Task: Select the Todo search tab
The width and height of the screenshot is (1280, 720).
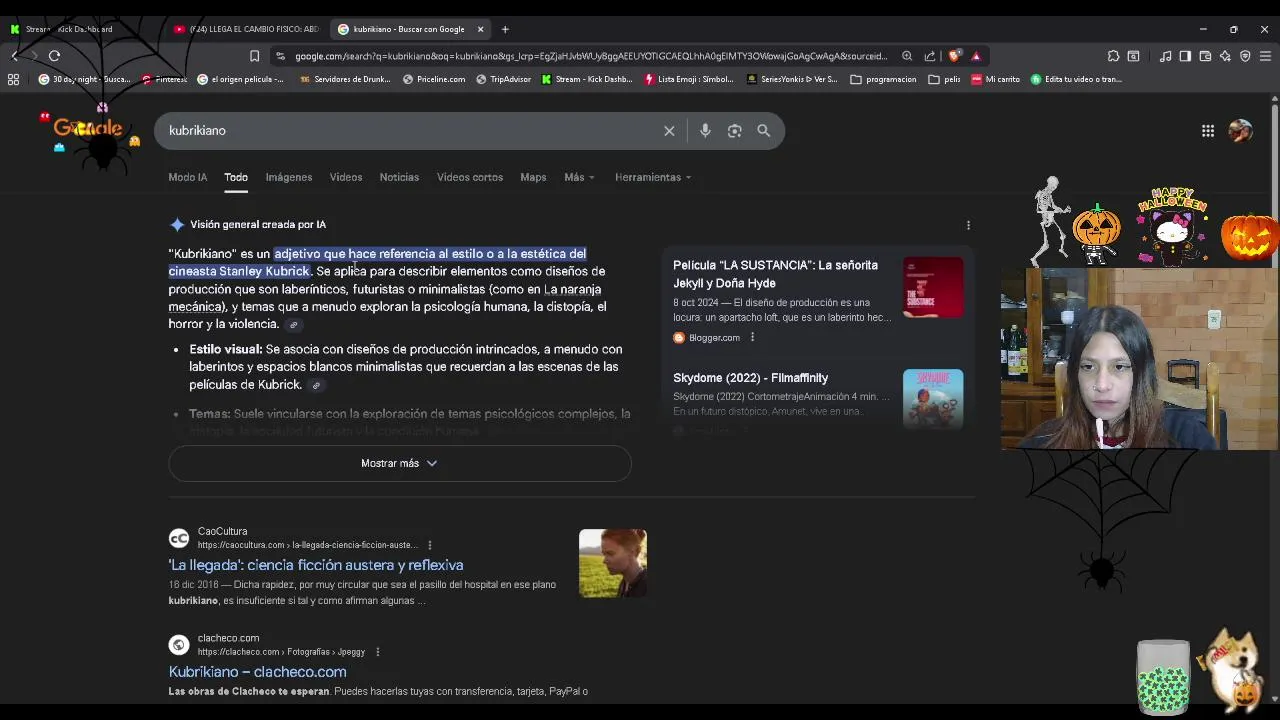Action: (x=236, y=177)
